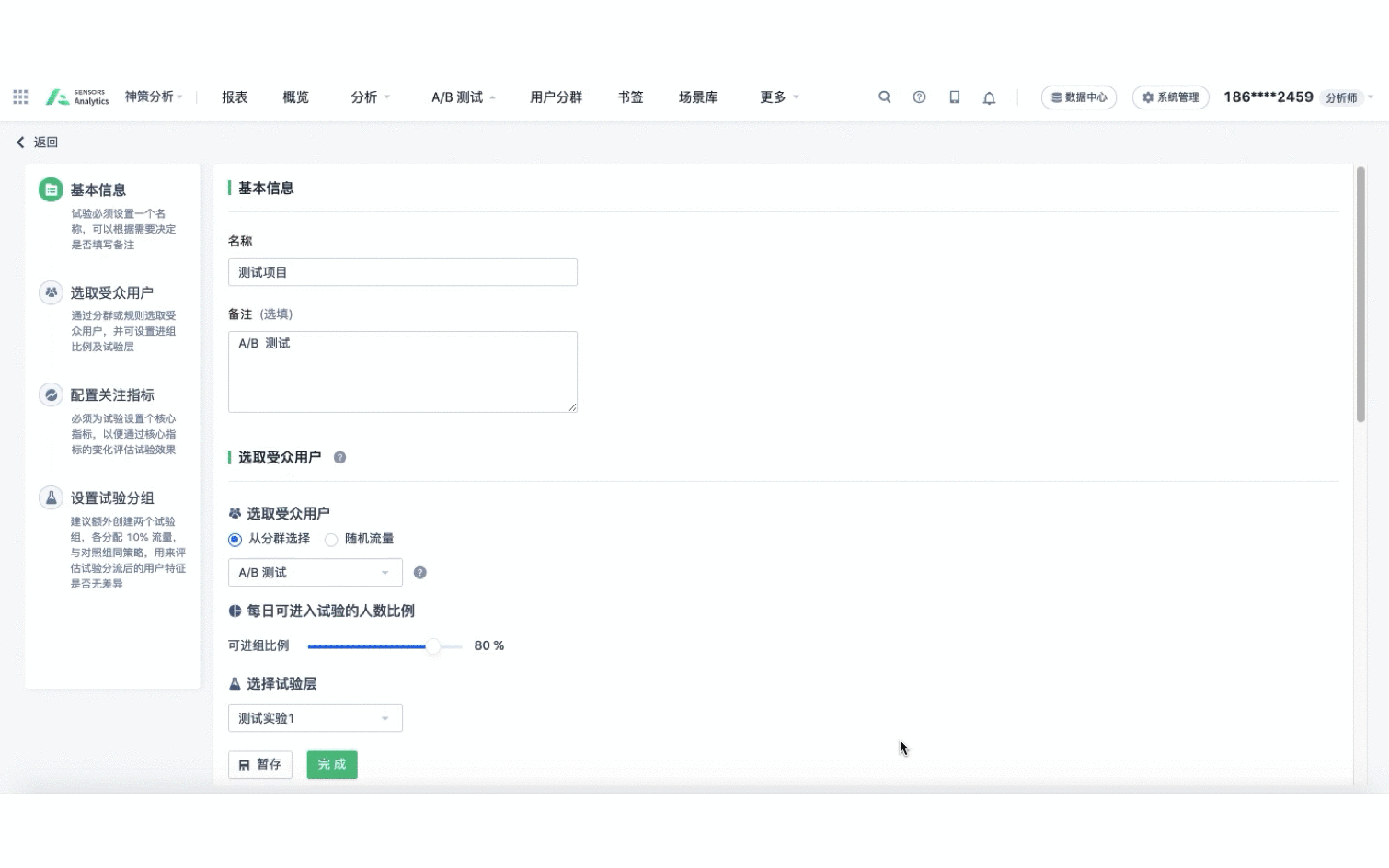Screen dimensions: 1389x868
Task: Click help icon next to A/B 测试 dropdown
Action: pos(419,573)
